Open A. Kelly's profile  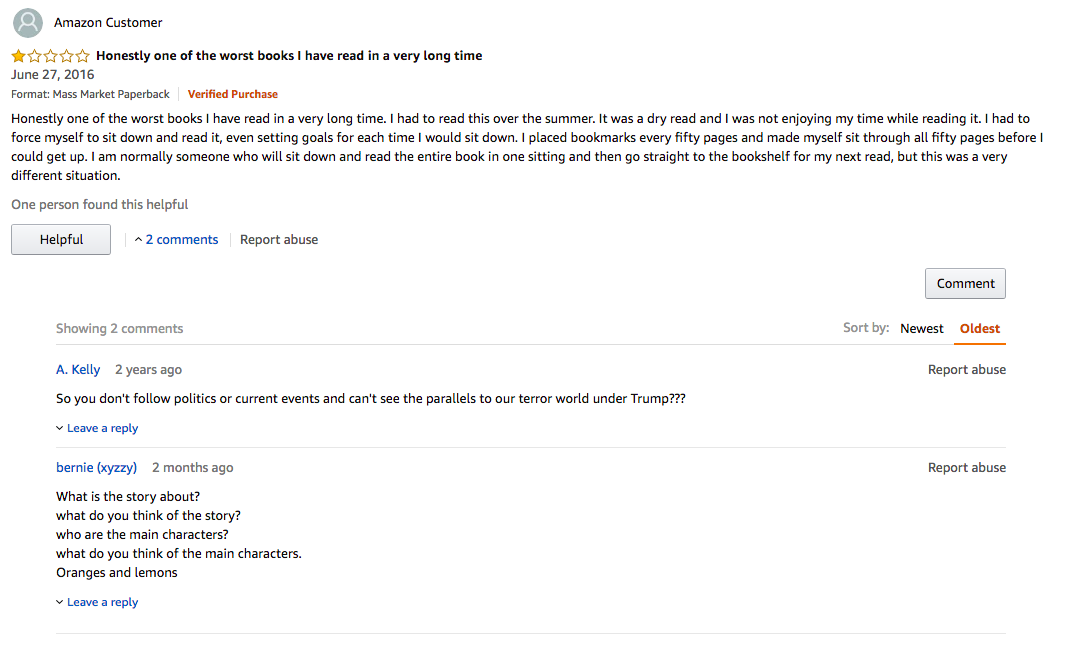[78, 370]
